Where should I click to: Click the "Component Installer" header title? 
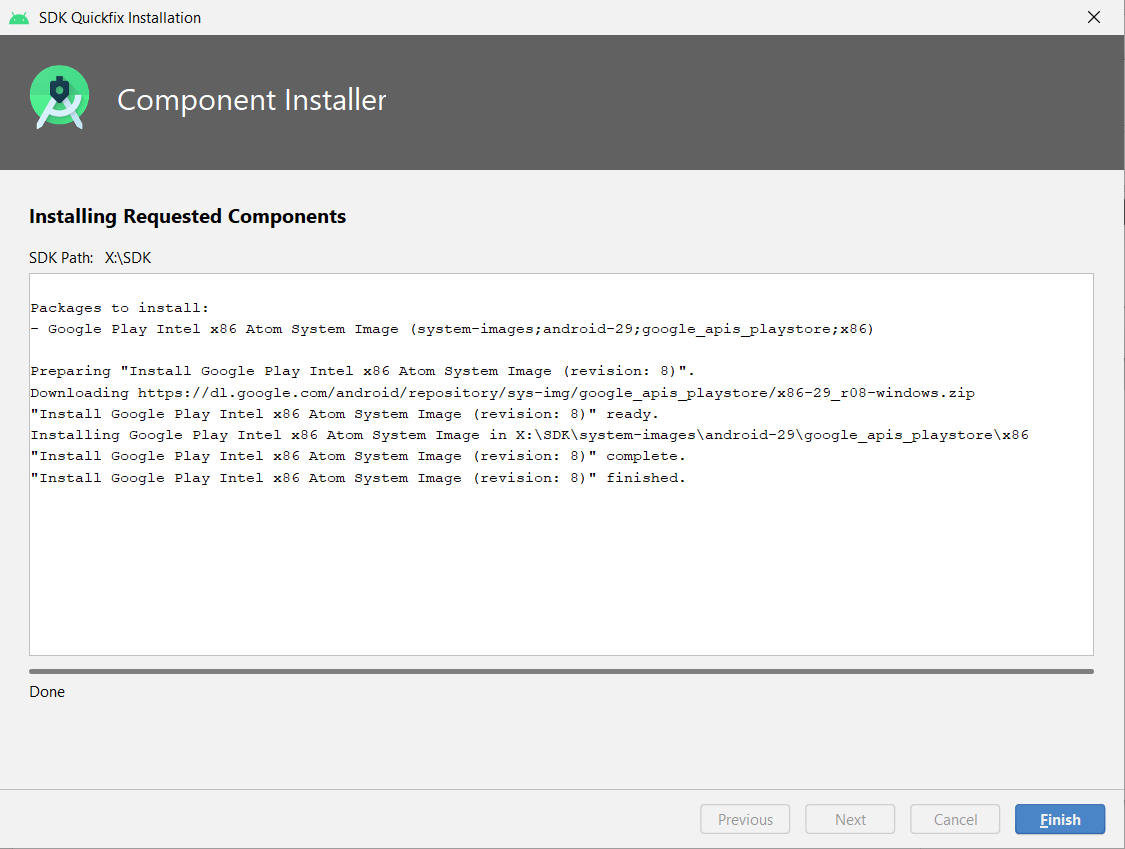252,100
